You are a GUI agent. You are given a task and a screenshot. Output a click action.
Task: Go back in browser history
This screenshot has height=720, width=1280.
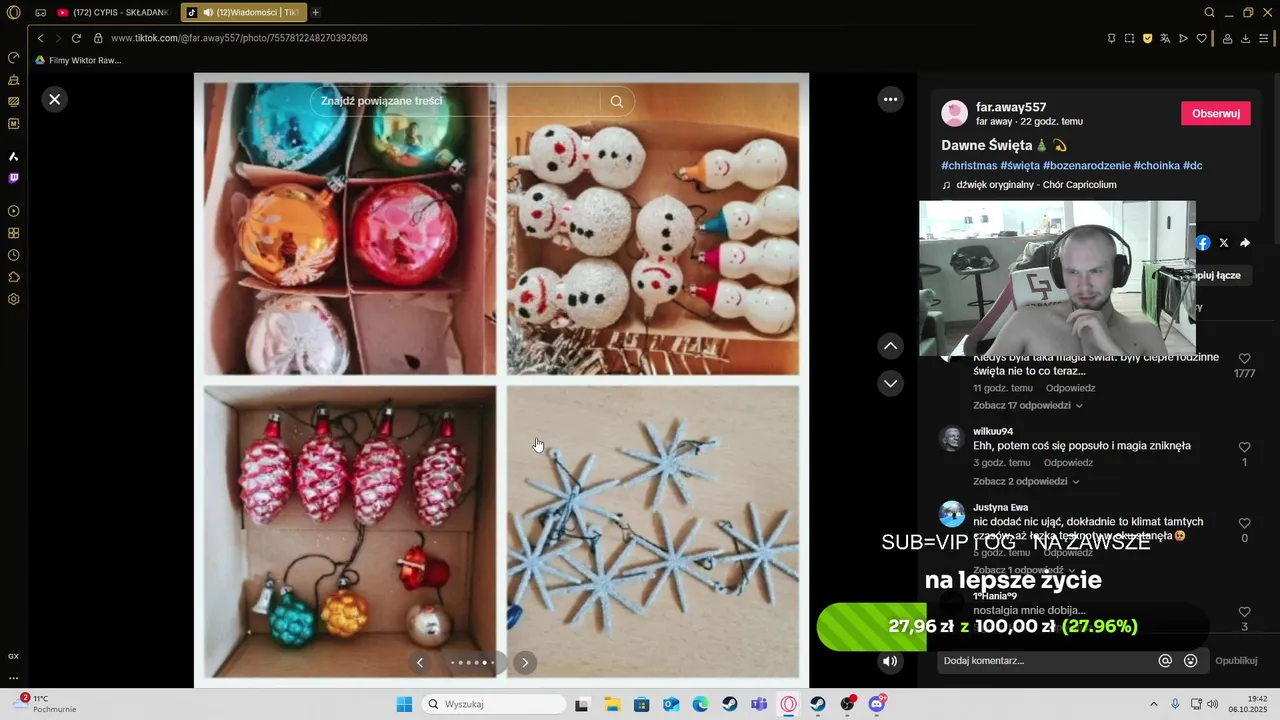click(40, 38)
